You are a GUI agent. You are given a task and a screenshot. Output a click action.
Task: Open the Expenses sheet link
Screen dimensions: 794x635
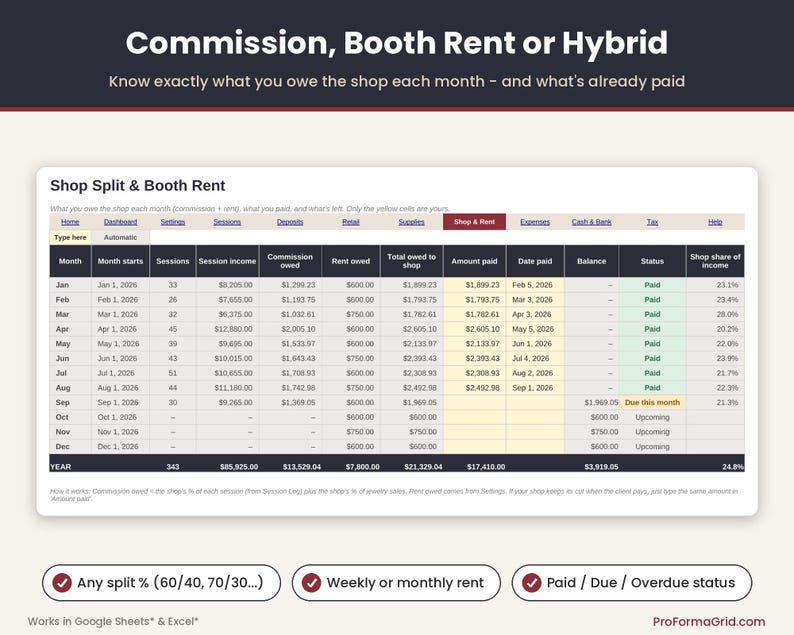[x=535, y=222]
